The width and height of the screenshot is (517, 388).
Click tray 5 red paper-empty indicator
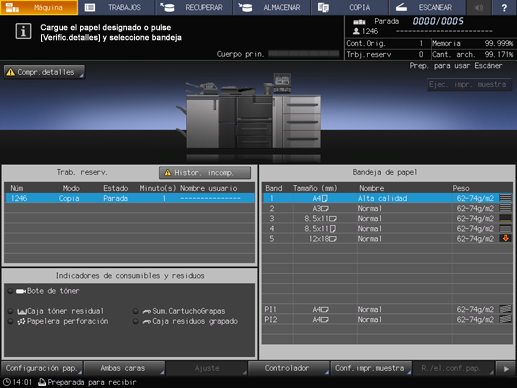pyautogui.click(x=506, y=238)
